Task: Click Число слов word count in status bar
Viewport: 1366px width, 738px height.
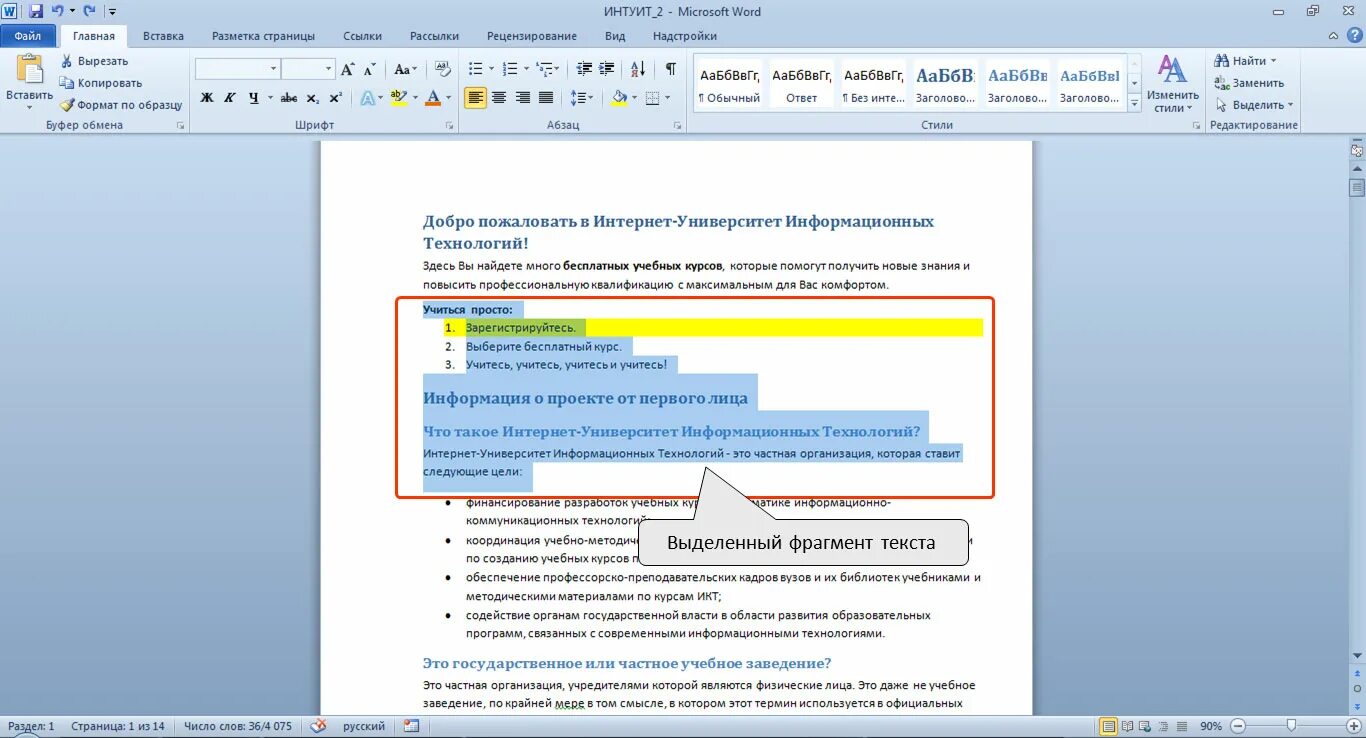Action: click(238, 726)
